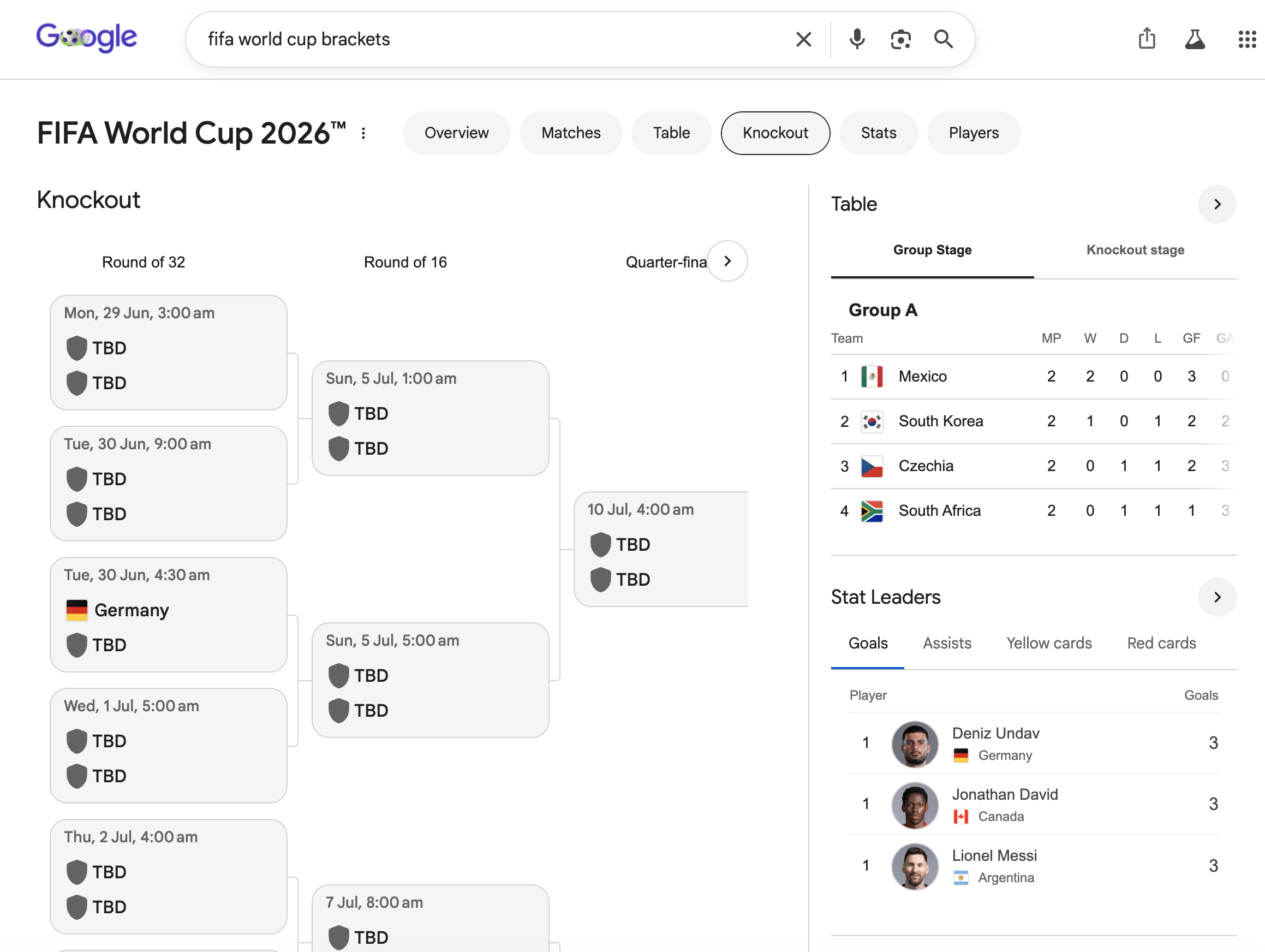
Task: Select the Knockout tab
Action: tap(775, 133)
